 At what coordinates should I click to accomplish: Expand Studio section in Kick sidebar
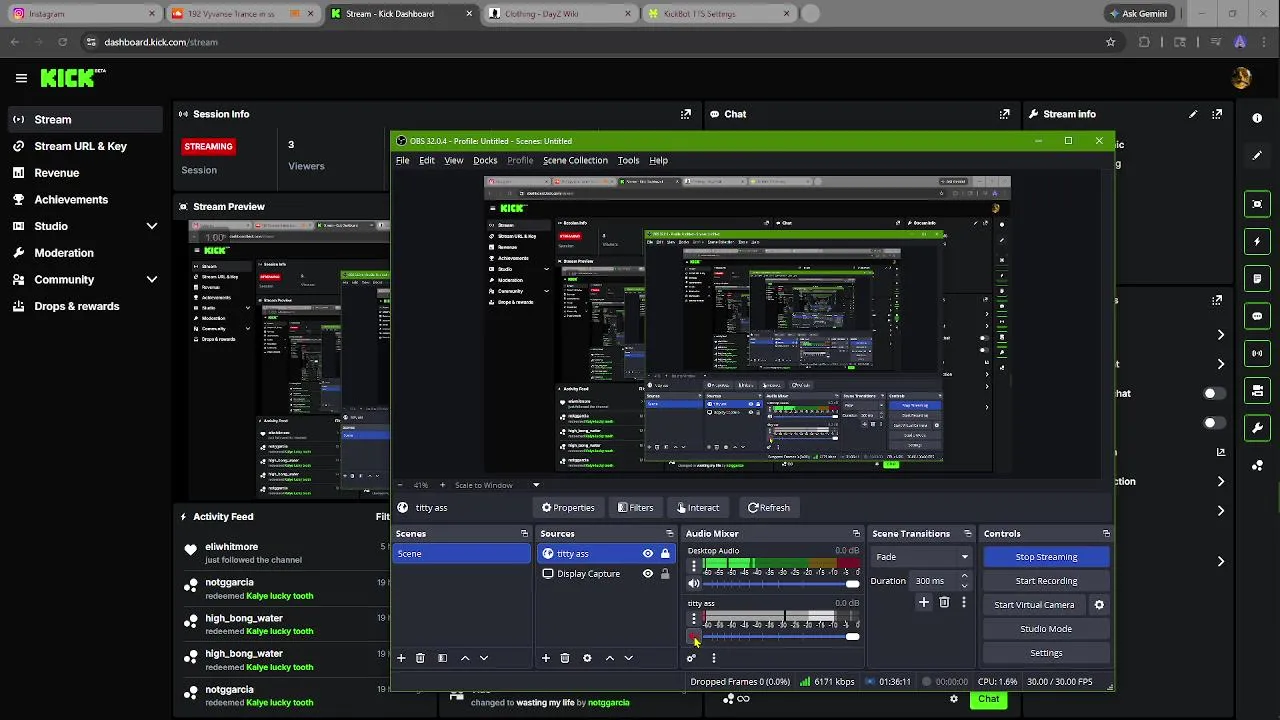152,226
